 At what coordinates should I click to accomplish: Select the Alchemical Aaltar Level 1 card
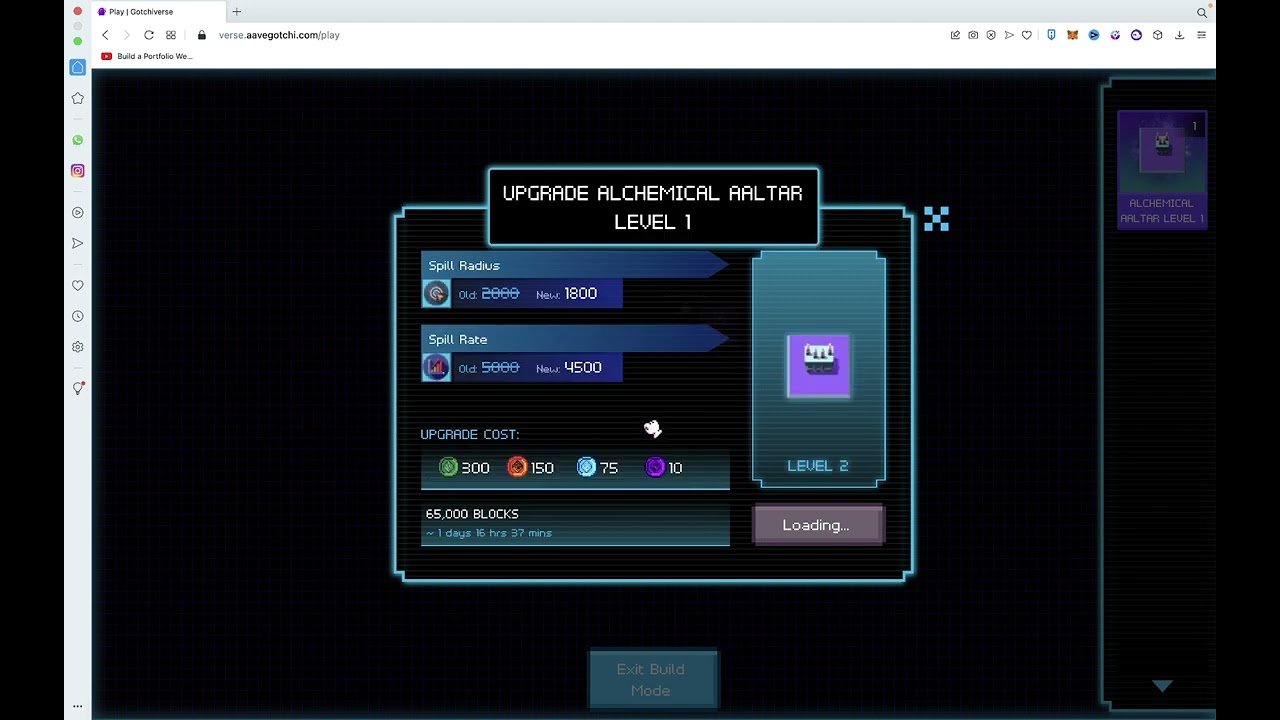coord(1162,170)
